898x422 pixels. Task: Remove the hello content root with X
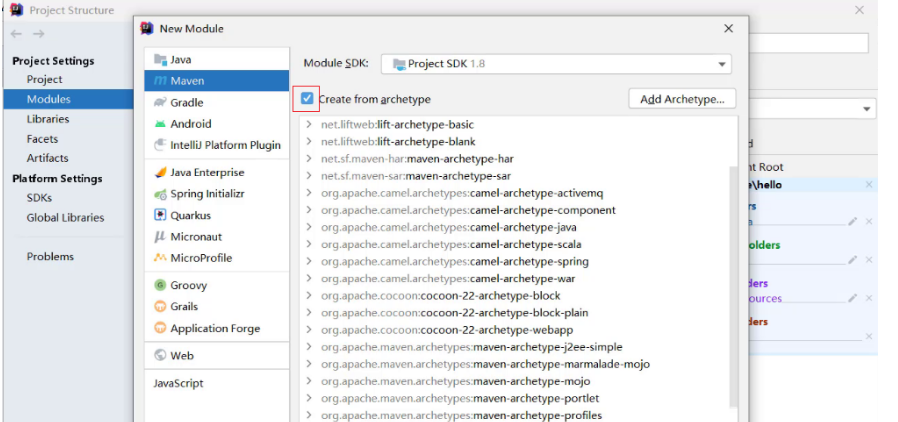869,184
